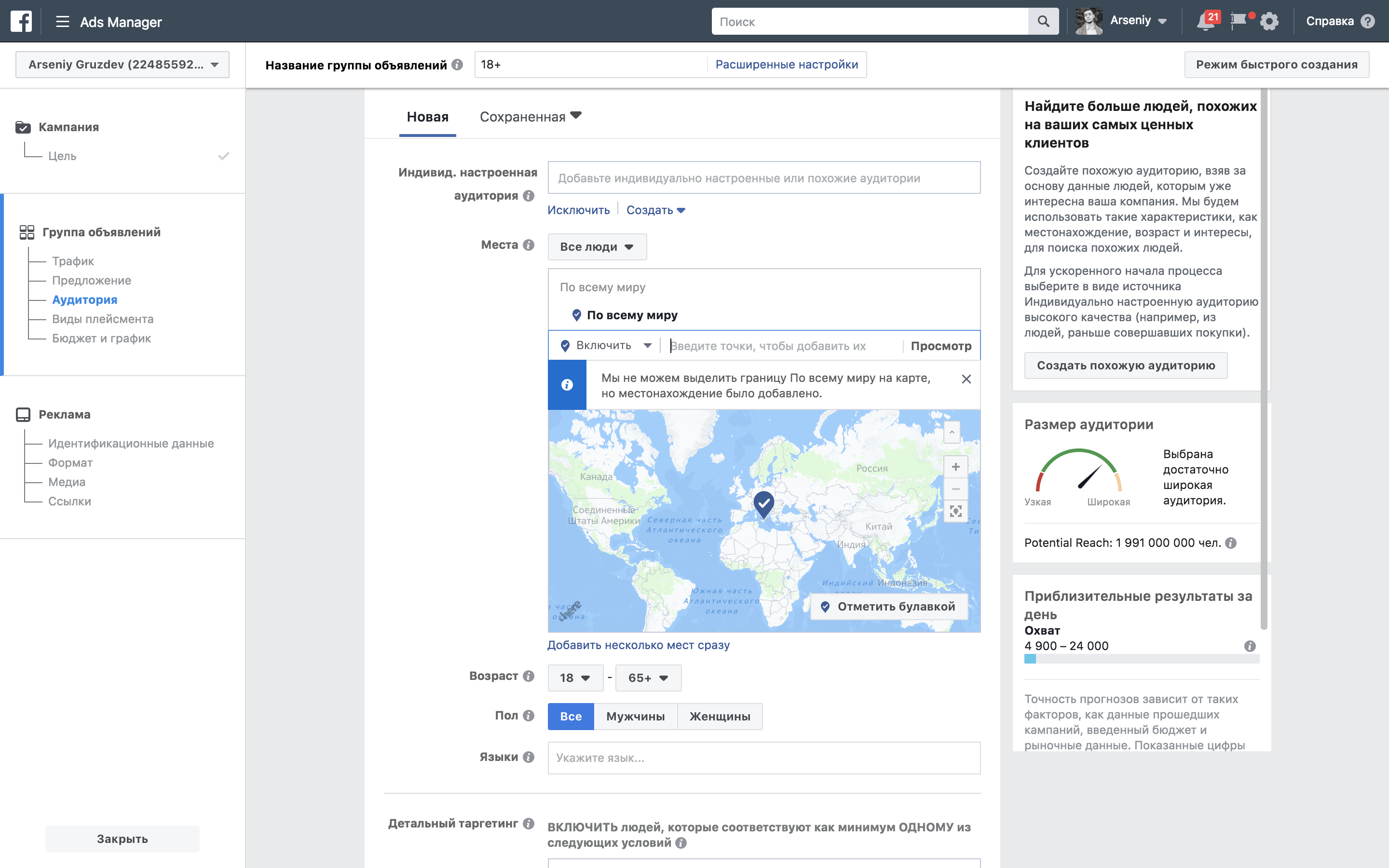The width and height of the screenshot is (1389, 868).
Task: Click the Создать похожую аудиторию button
Action: [x=1126, y=366]
